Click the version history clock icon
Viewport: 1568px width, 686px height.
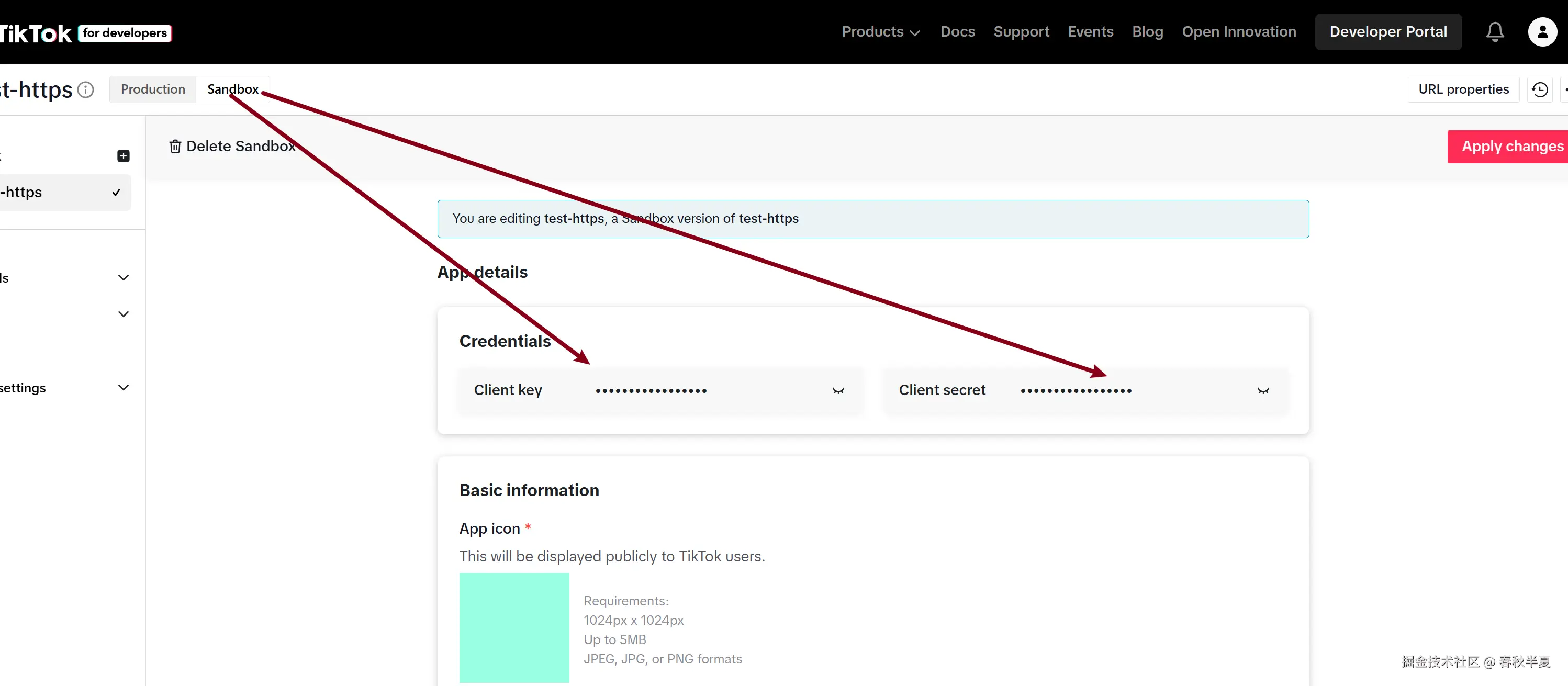coord(1539,89)
